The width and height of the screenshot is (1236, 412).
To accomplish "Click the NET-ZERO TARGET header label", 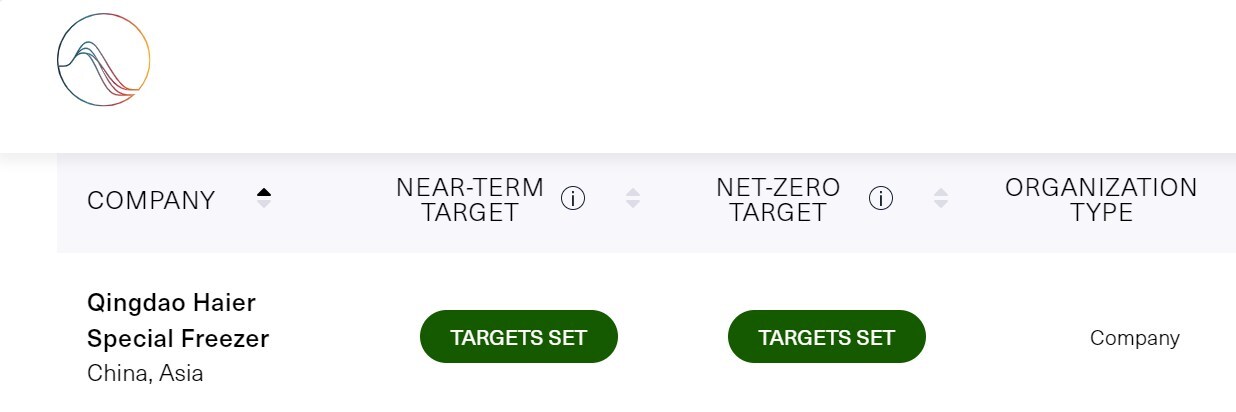I will pyautogui.click(x=778, y=200).
